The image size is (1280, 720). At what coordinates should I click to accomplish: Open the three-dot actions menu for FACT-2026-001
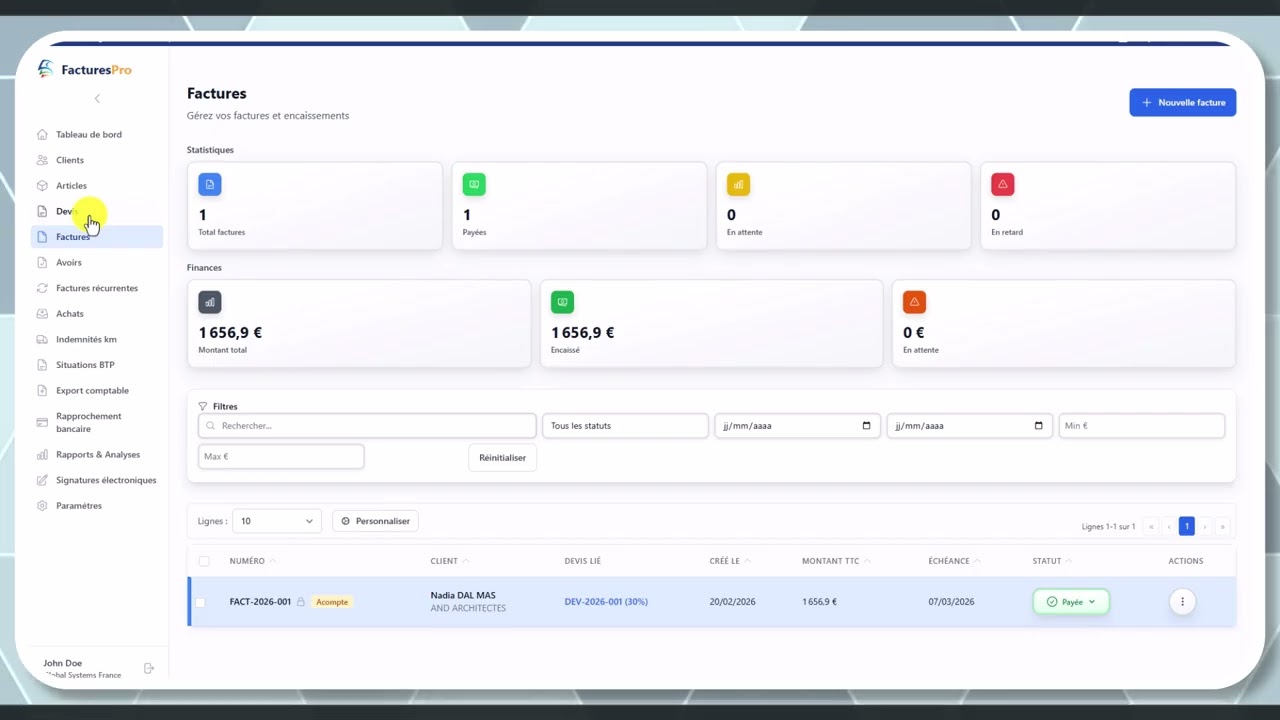(1182, 602)
